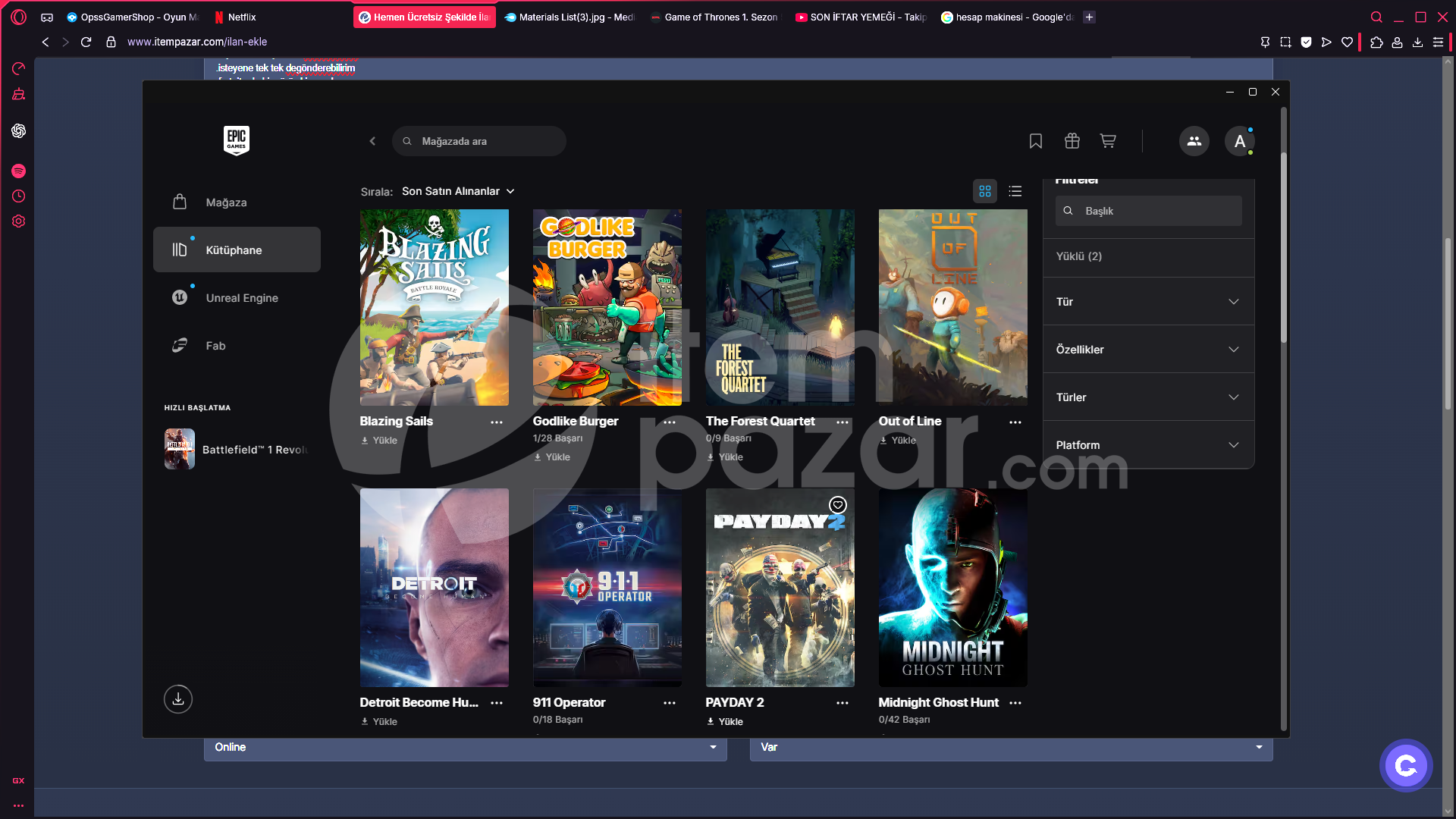Click the launcher back arrow
The height and width of the screenshot is (819, 1456).
coord(372,141)
